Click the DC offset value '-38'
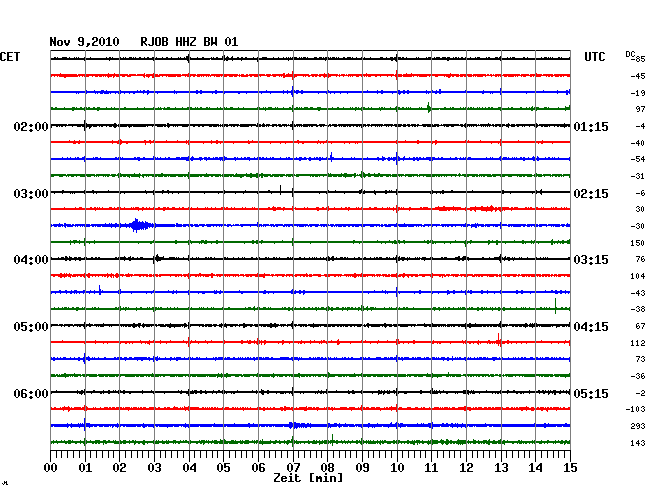Image resolution: width=650 pixels, height=494 pixels. pyautogui.click(x=638, y=309)
